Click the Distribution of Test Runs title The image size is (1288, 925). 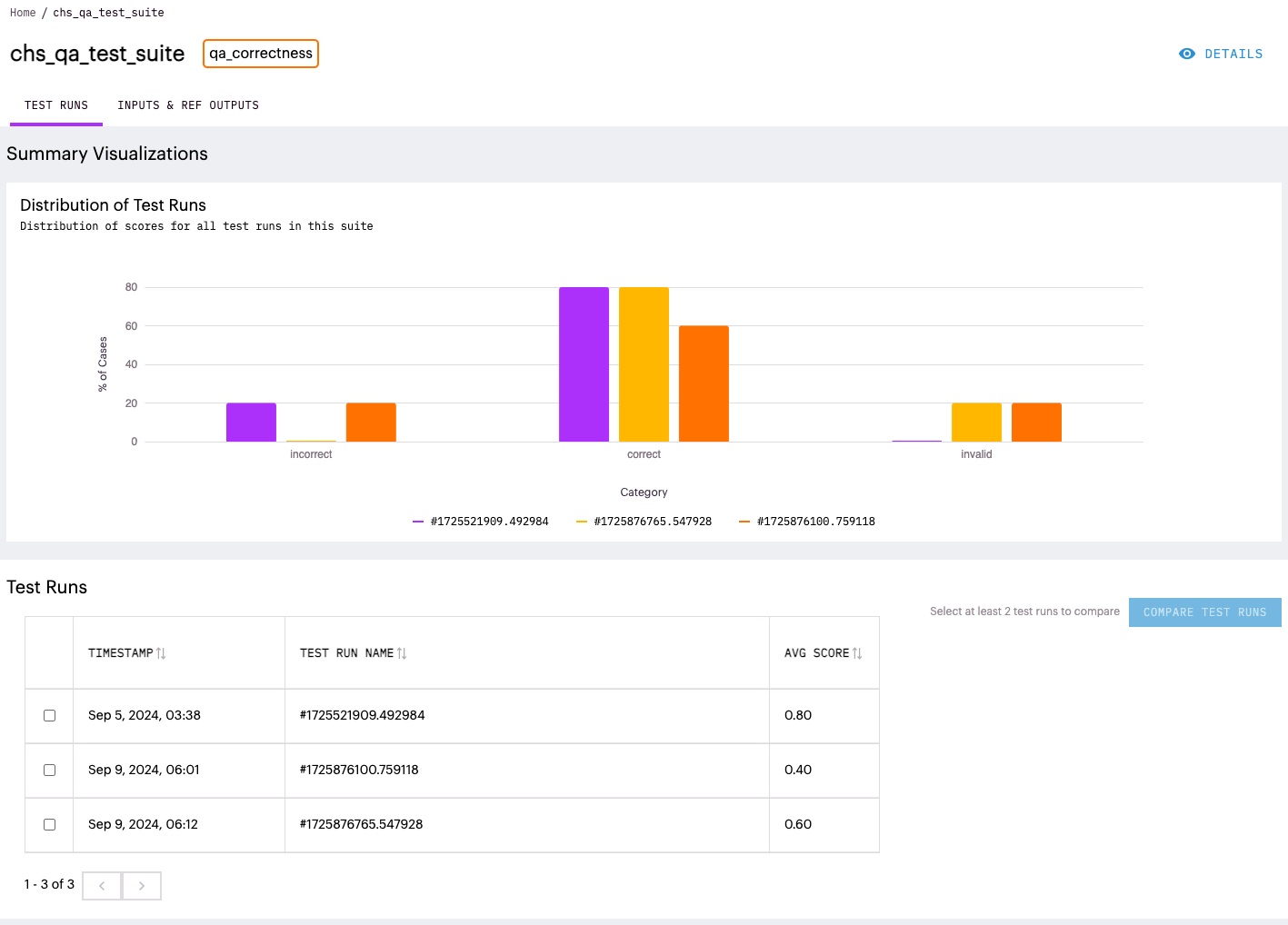(113, 205)
